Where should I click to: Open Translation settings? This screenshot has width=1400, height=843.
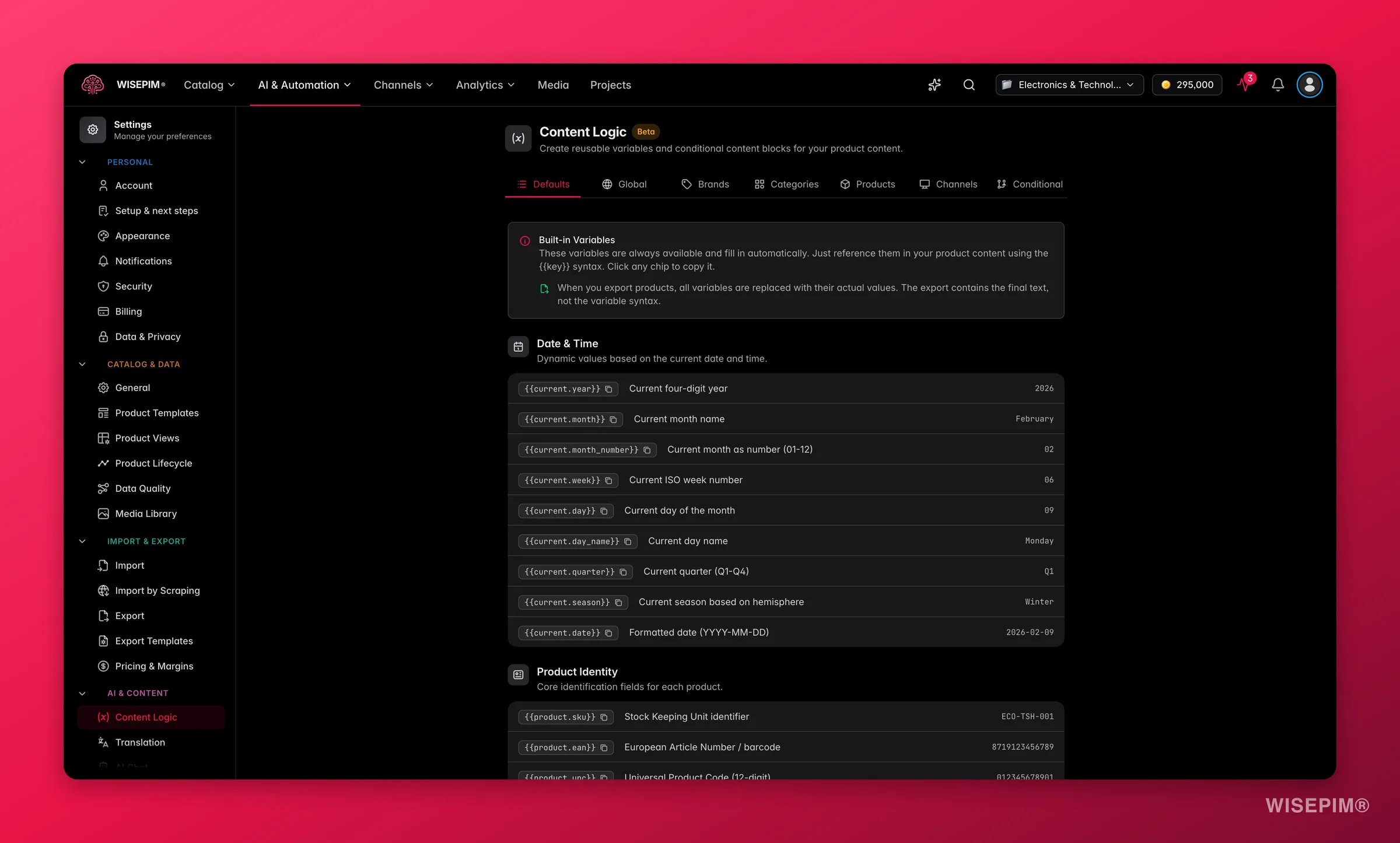[x=150, y=743]
